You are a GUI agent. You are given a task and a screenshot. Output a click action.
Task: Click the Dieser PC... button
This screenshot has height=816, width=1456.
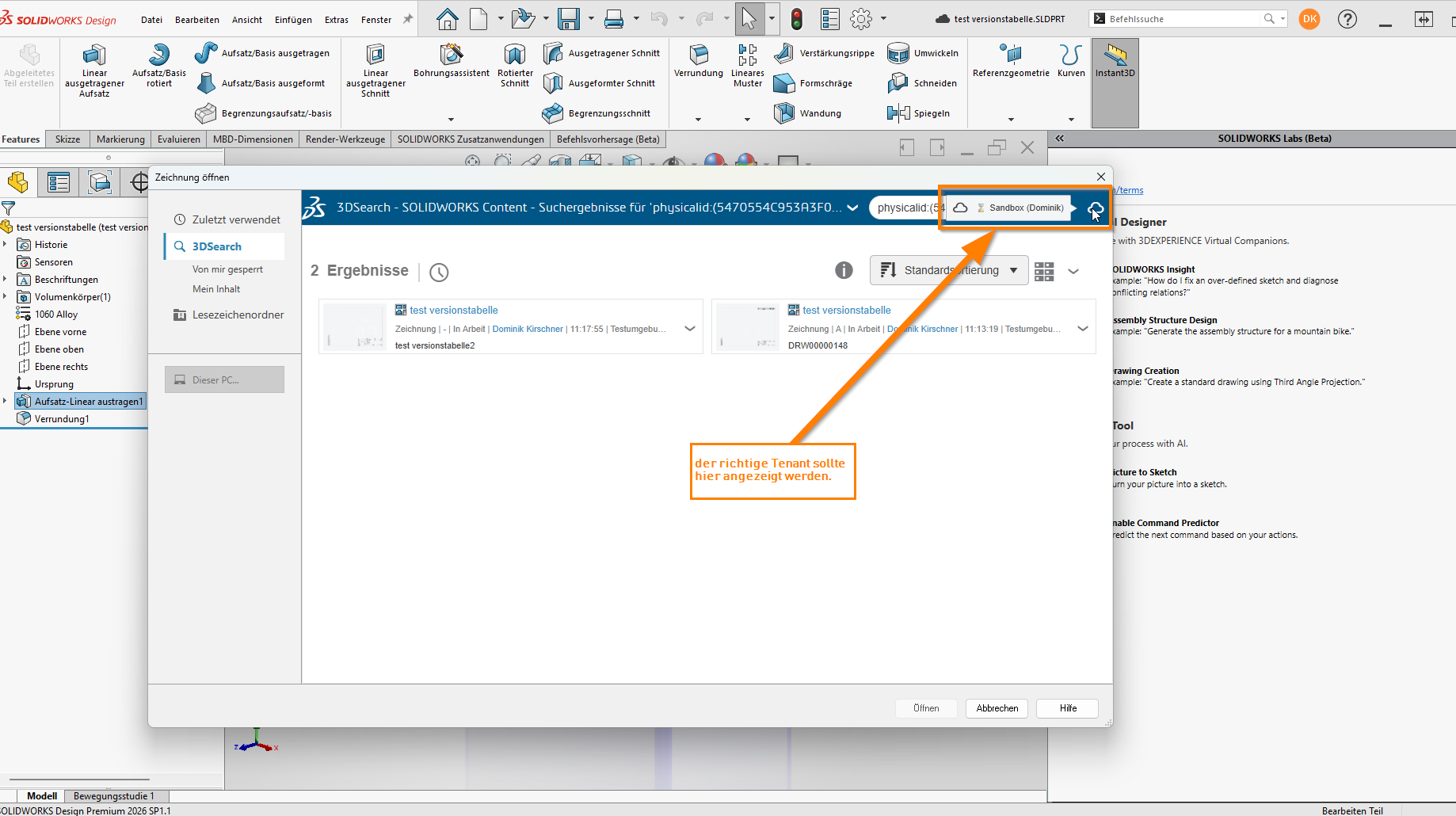224,379
